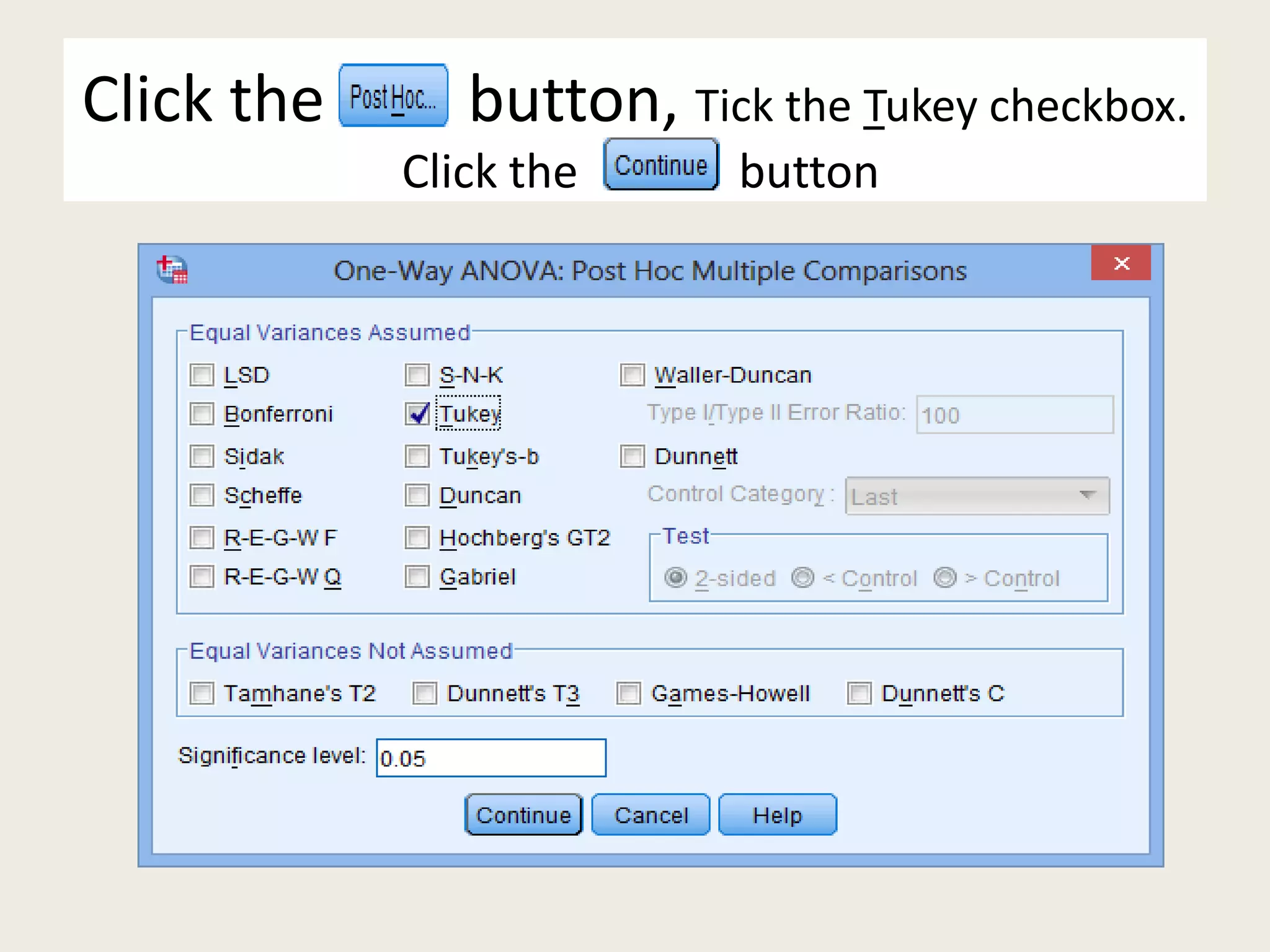Check the Tukey's-b option
The height and width of the screenshot is (952, 1270).
point(417,457)
